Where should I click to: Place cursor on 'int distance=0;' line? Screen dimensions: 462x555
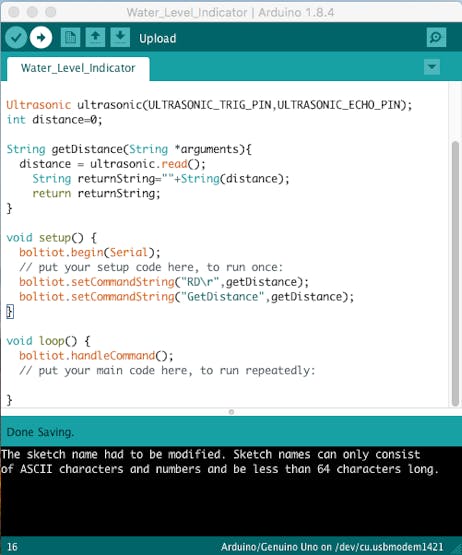(55, 120)
